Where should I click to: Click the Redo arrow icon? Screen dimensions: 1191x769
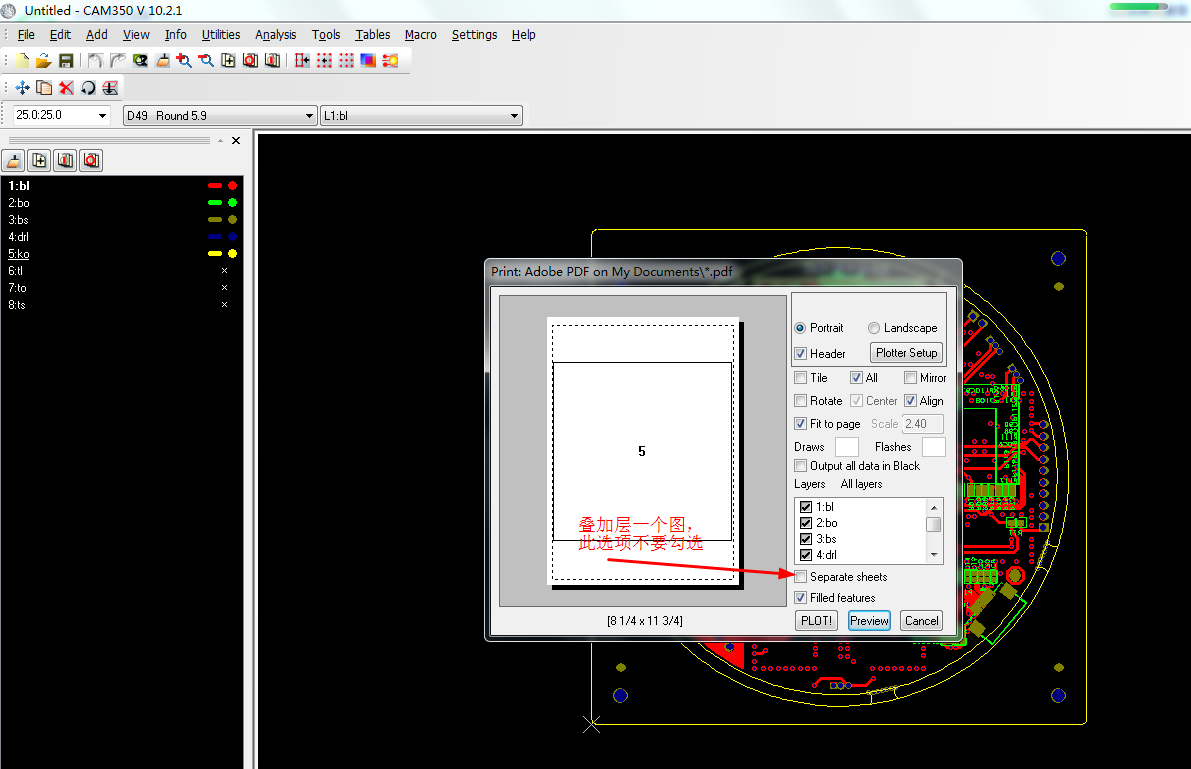tap(118, 61)
